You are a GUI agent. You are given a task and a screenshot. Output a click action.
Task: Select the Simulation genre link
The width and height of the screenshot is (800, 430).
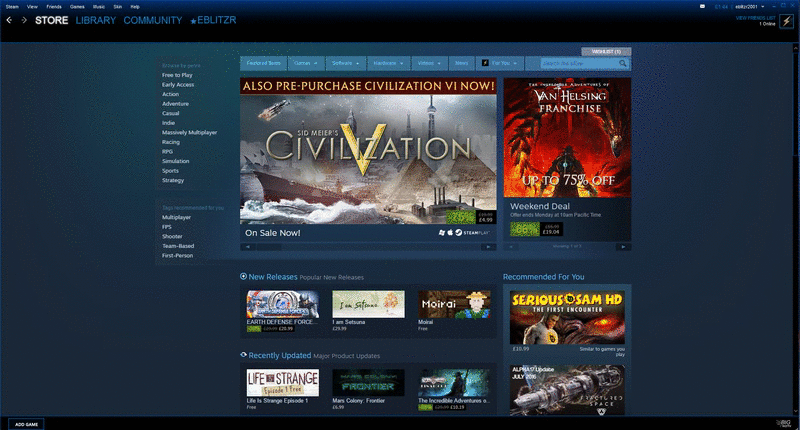coord(176,161)
